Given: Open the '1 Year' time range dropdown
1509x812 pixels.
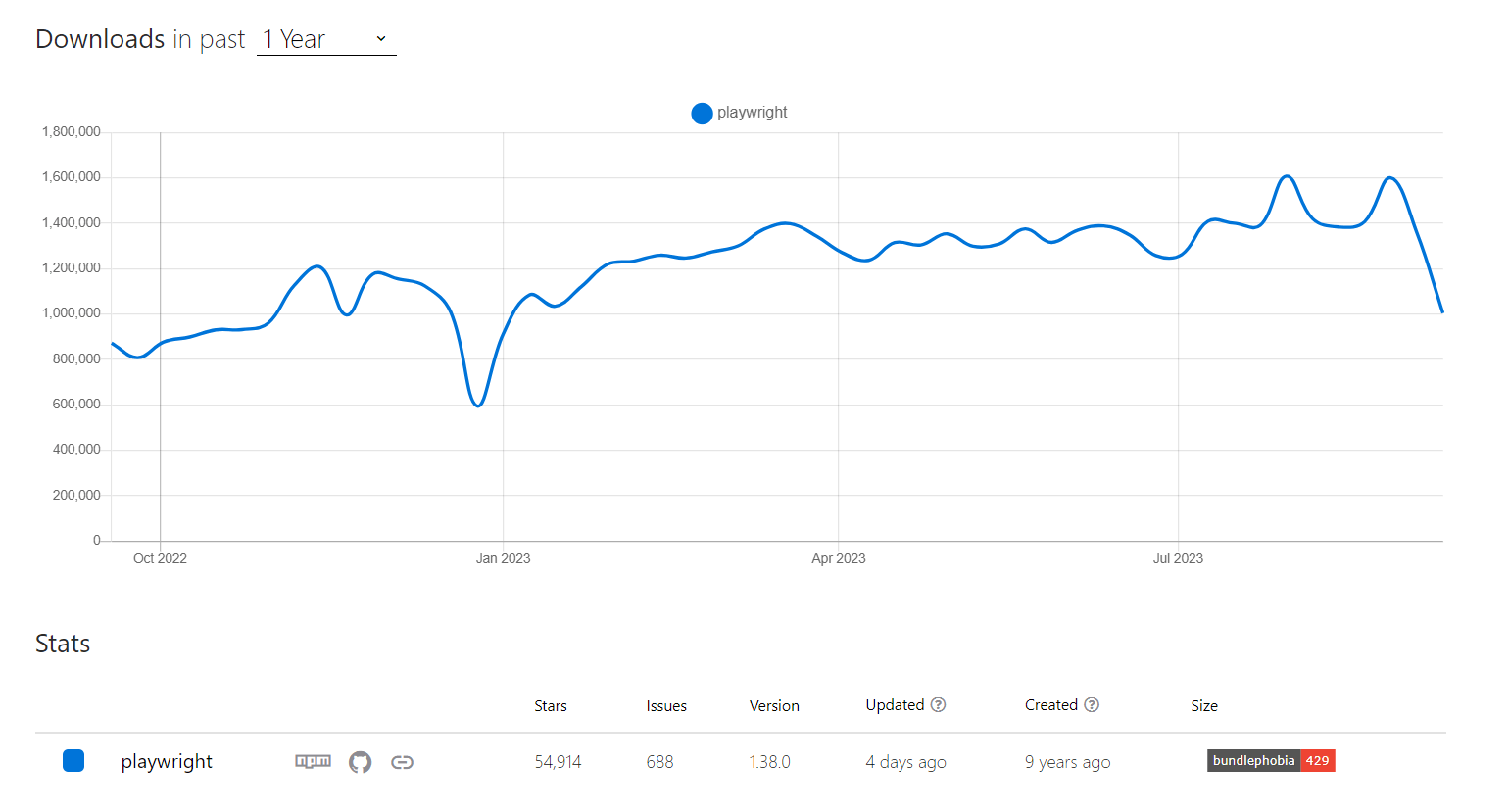Looking at the screenshot, I should [326, 39].
